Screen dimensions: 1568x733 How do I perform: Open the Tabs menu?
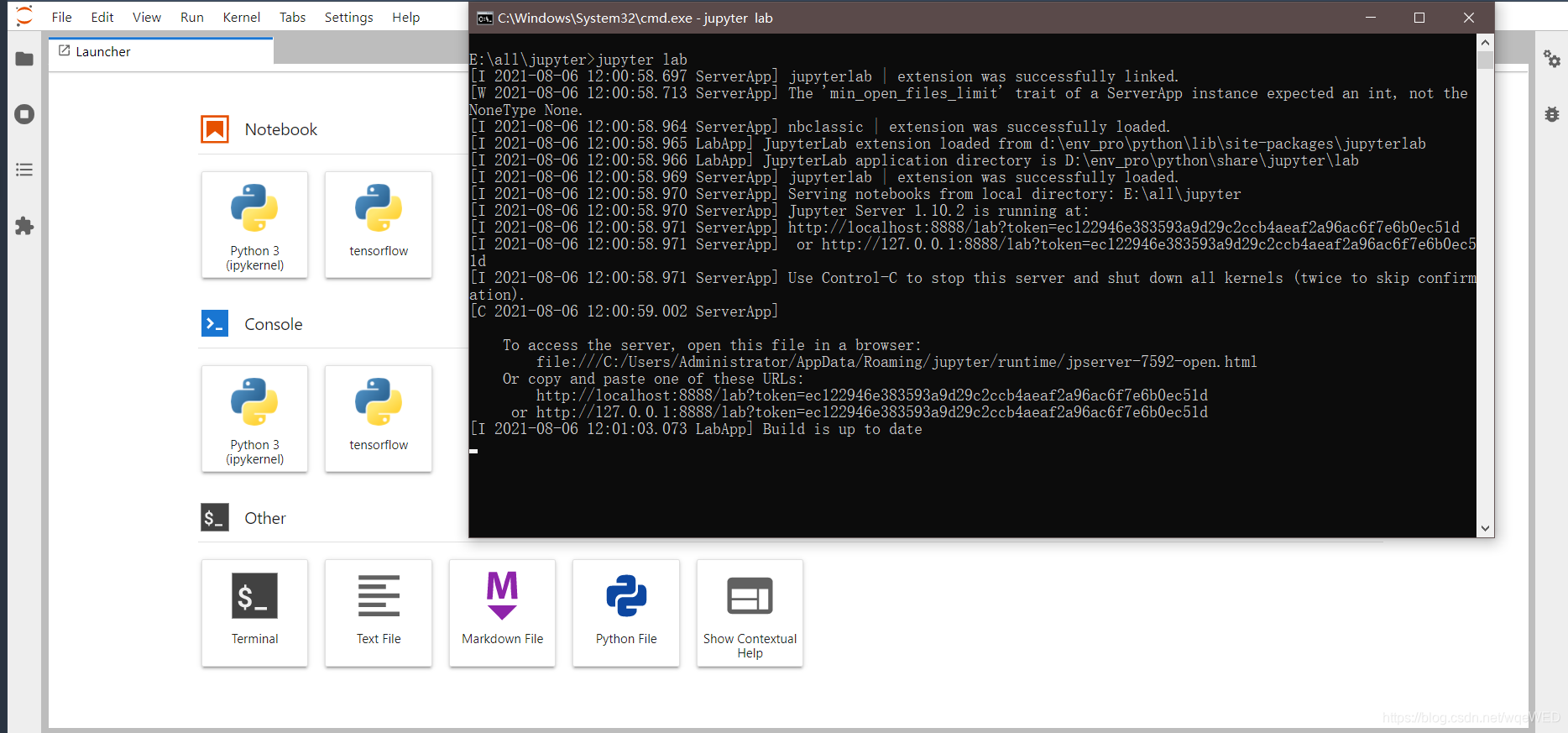(x=293, y=17)
